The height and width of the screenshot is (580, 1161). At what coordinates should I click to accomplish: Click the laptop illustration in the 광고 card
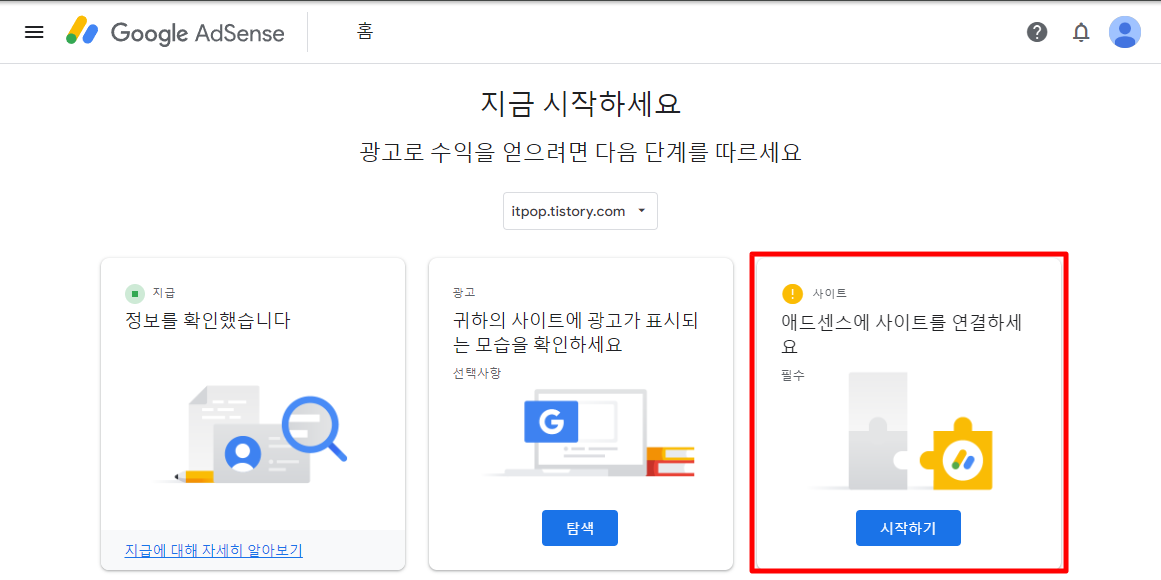click(589, 433)
